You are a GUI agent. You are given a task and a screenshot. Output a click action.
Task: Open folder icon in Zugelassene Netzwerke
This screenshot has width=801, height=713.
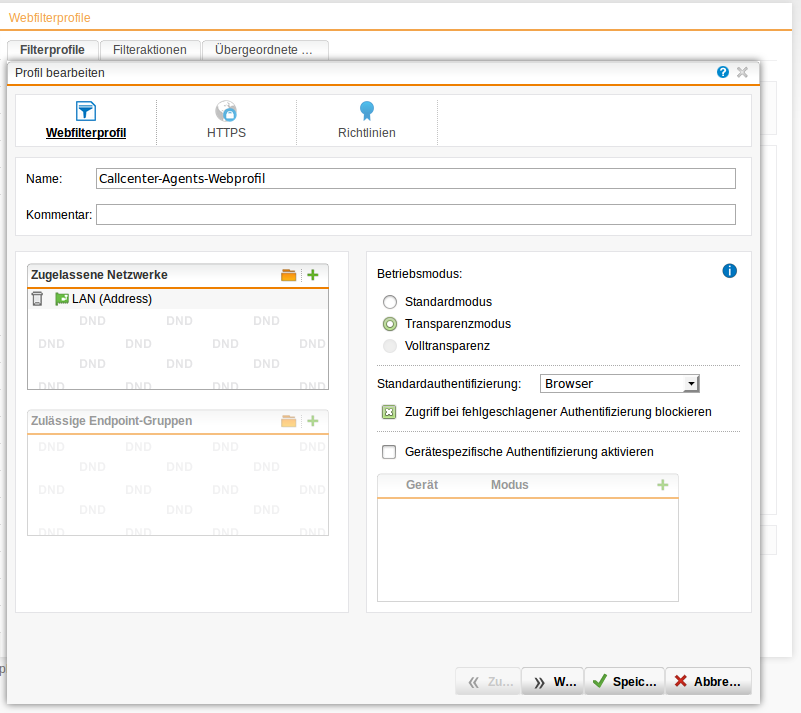click(289, 275)
